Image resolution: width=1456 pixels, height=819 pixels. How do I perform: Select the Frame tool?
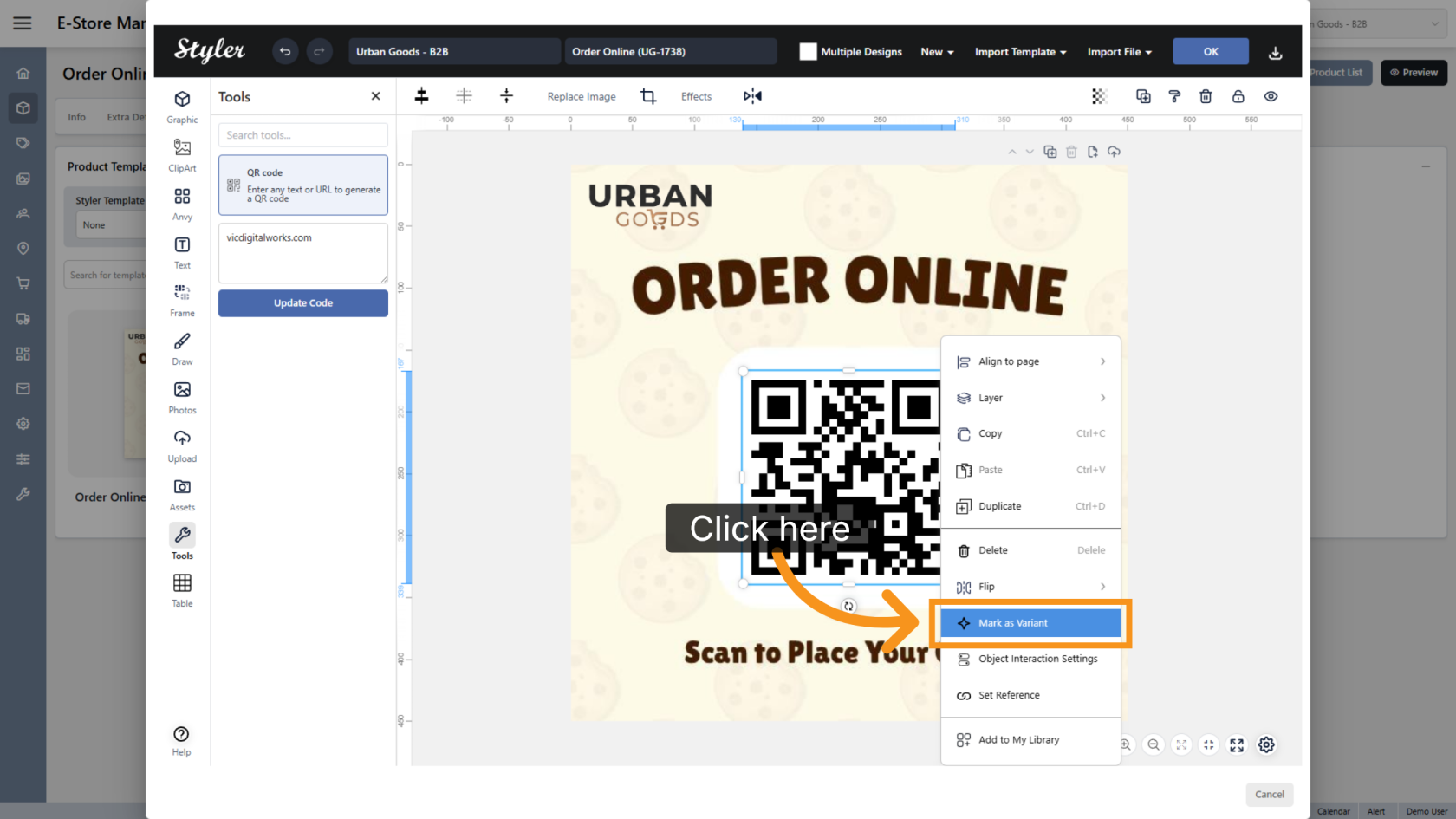tap(182, 300)
